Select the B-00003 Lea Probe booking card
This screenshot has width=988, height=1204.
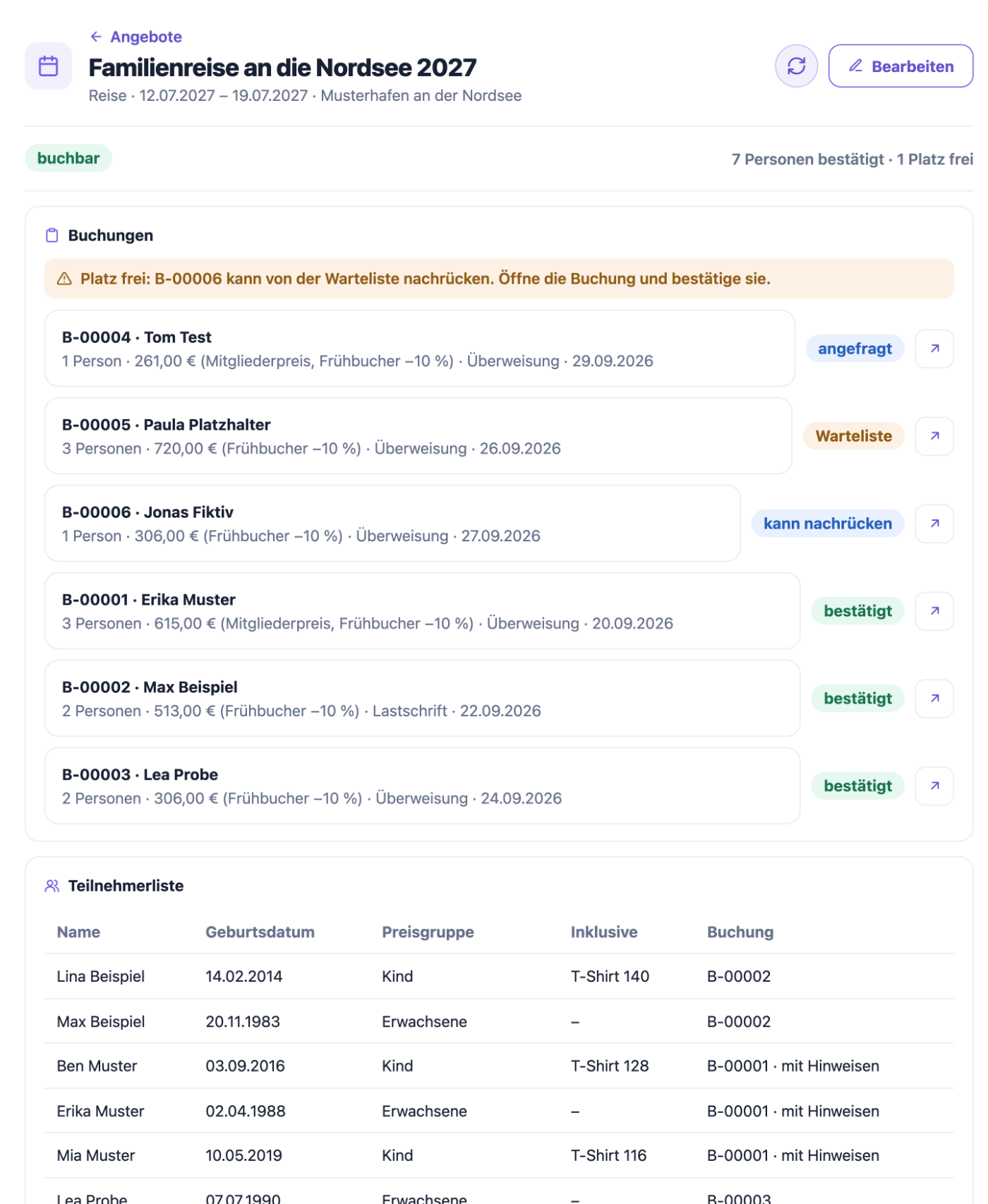(x=422, y=786)
